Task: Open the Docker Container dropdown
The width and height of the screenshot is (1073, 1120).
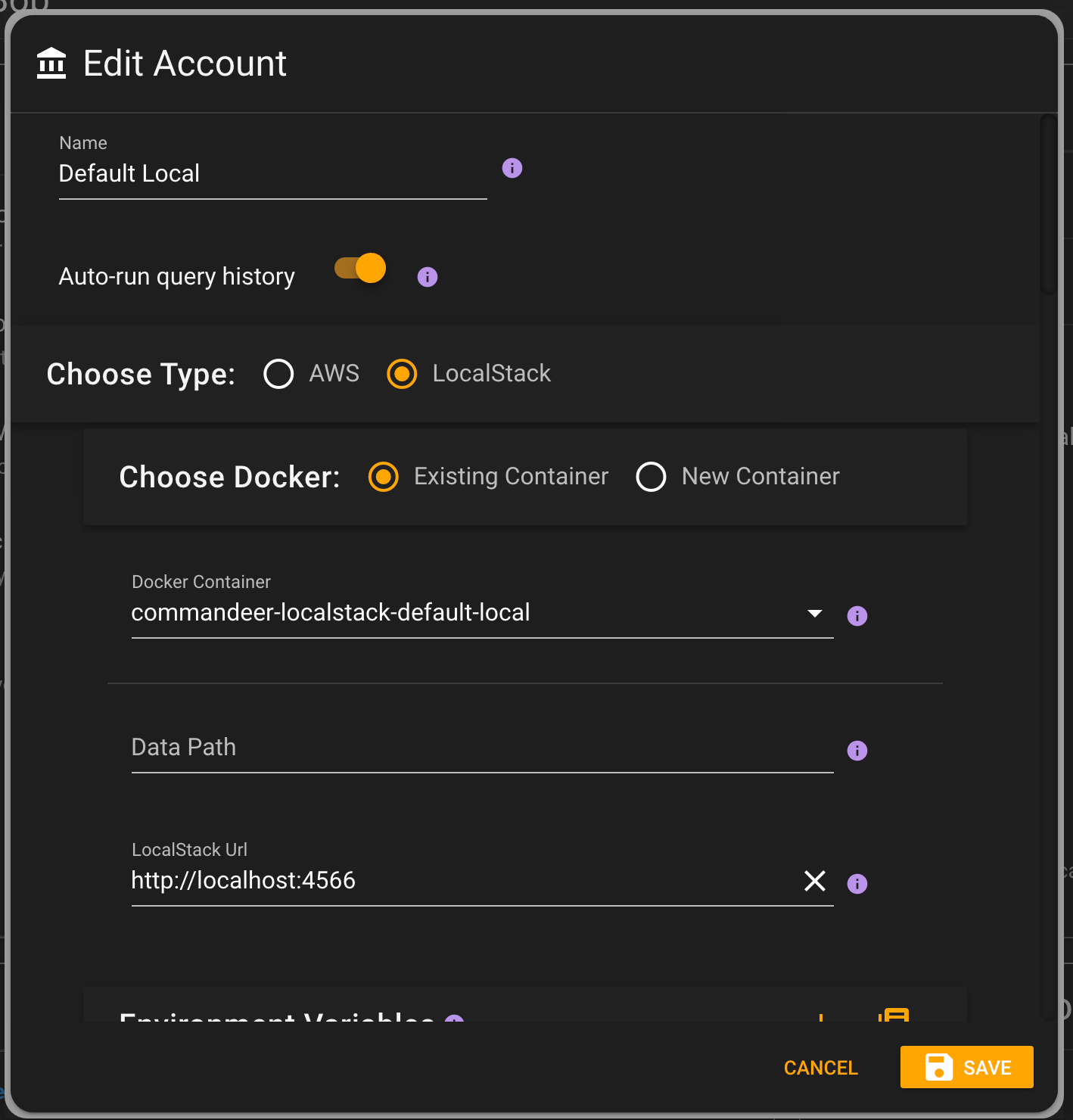Action: click(x=483, y=613)
